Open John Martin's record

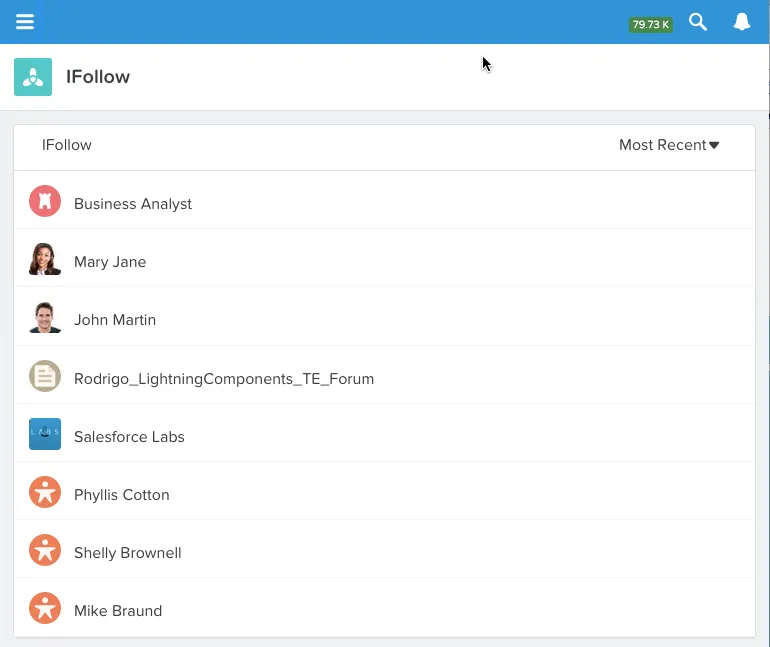[x=115, y=320]
